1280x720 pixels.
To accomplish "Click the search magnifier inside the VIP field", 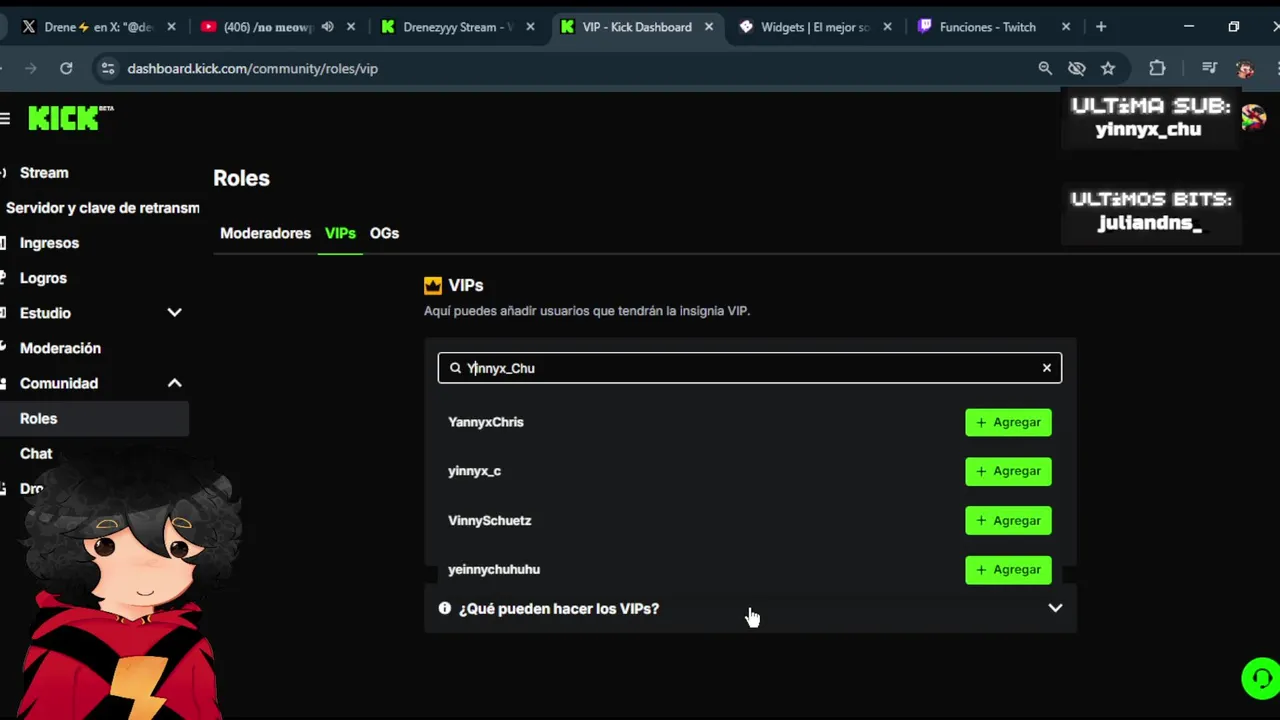I will [455, 368].
